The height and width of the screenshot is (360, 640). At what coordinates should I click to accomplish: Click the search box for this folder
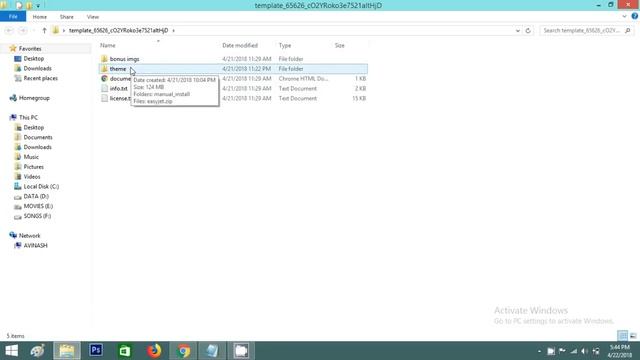(587, 31)
